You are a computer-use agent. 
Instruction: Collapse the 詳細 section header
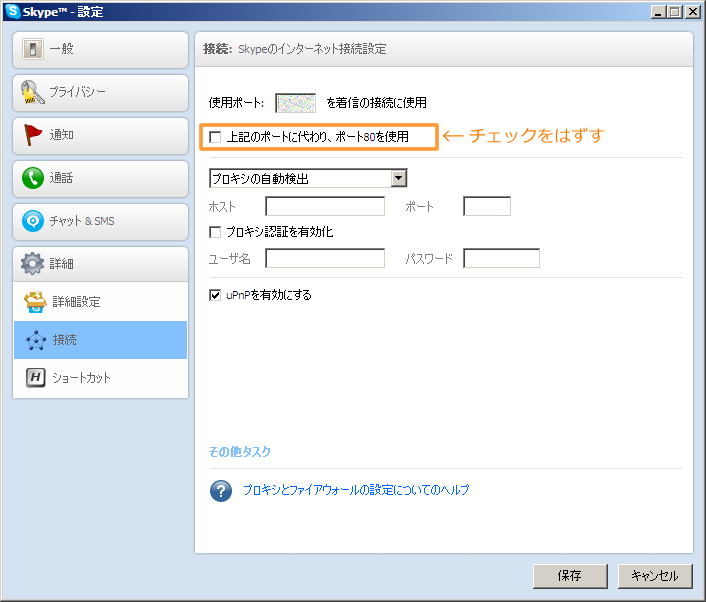100,264
